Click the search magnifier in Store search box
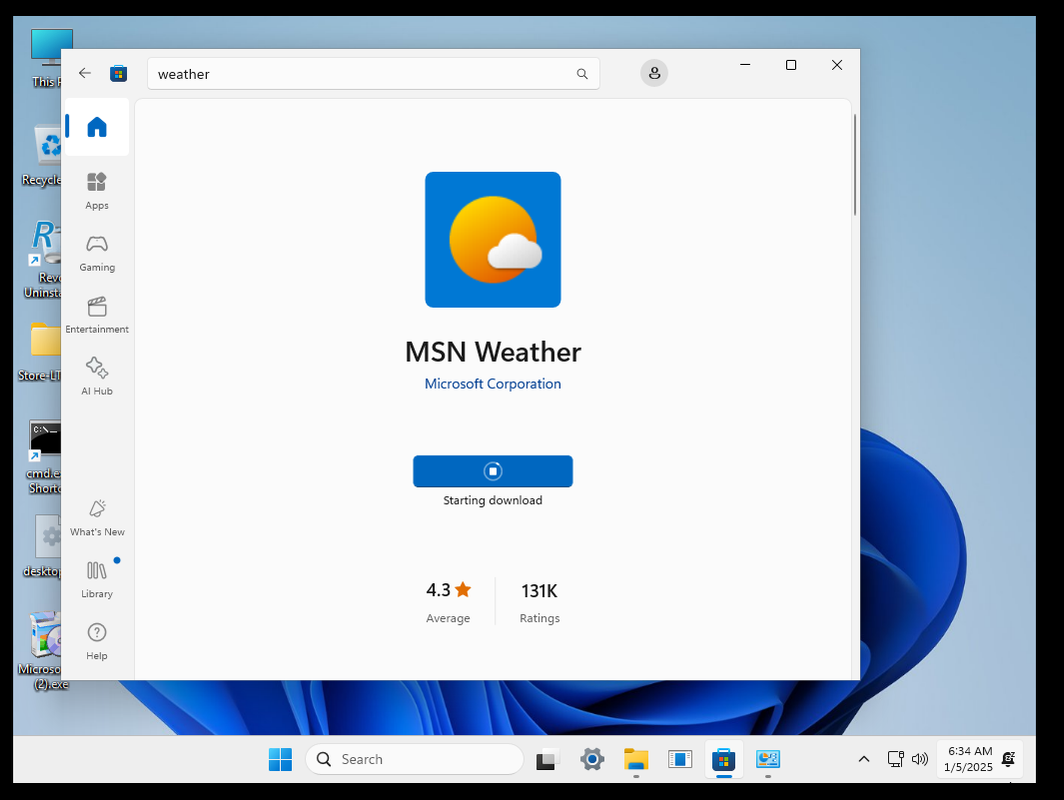Screen dimensions: 1064x800 582,74
